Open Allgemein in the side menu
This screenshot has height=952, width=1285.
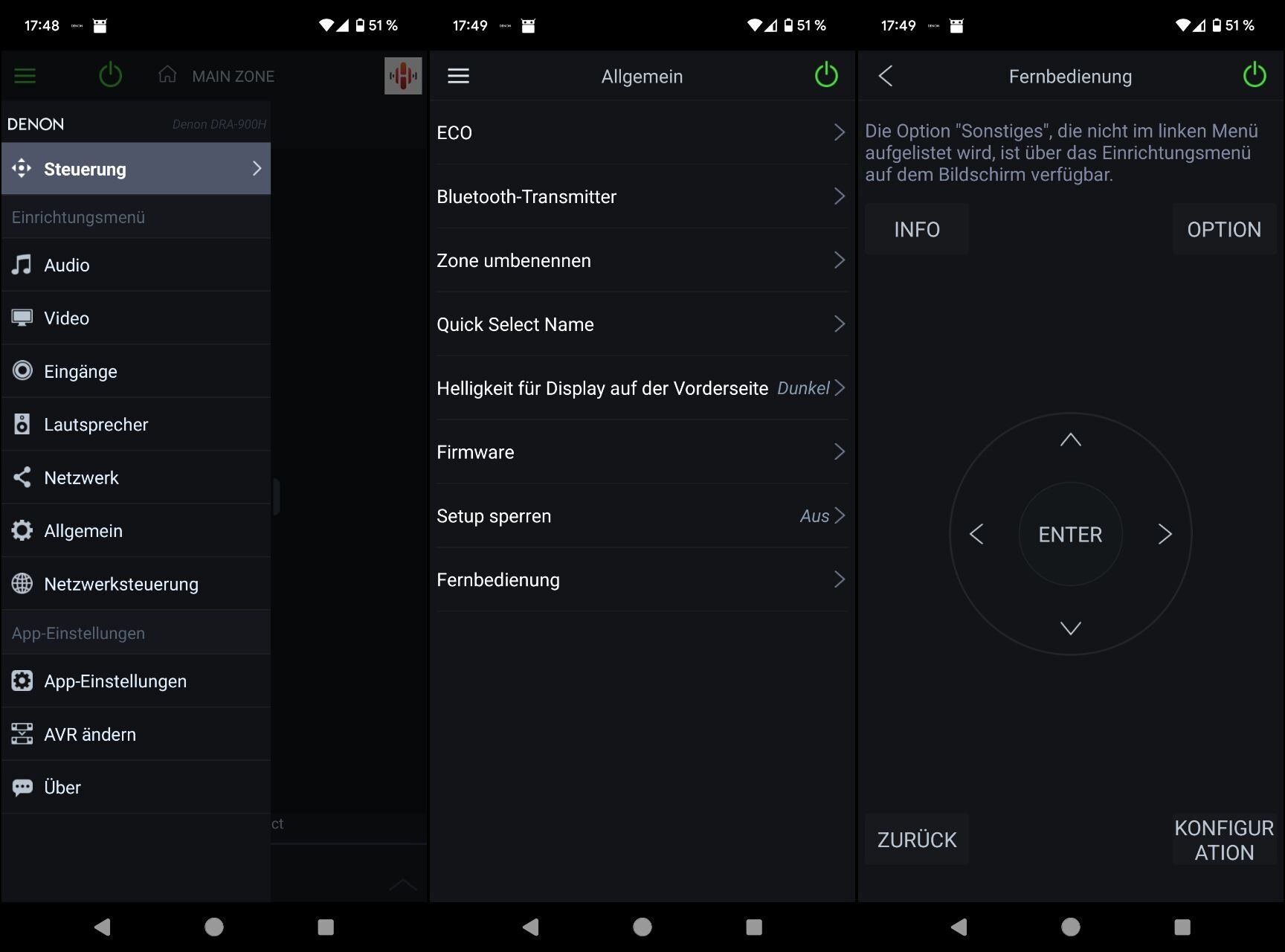coord(136,531)
